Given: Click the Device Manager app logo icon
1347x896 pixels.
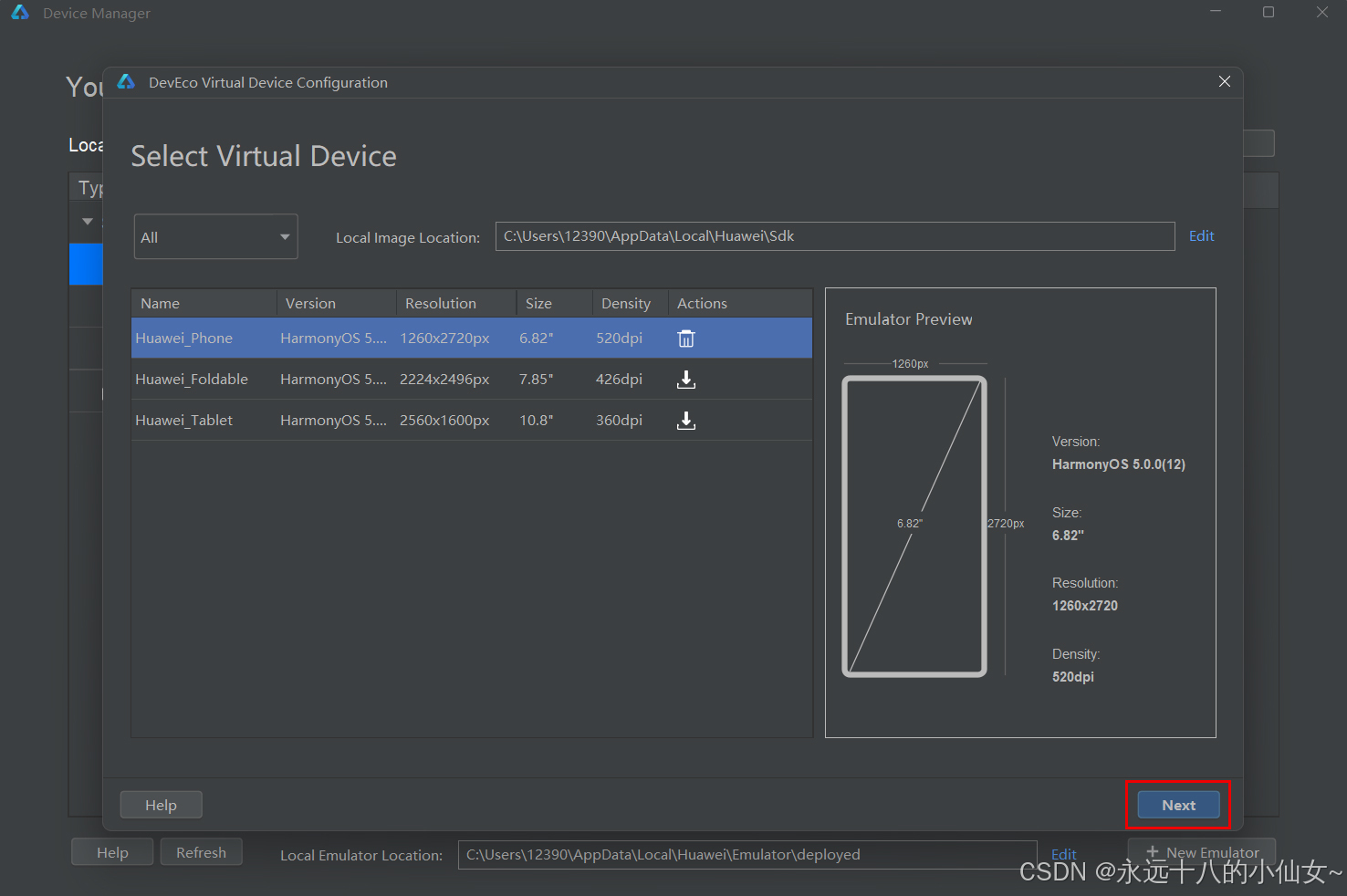Looking at the screenshot, I should pyautogui.click(x=20, y=12).
